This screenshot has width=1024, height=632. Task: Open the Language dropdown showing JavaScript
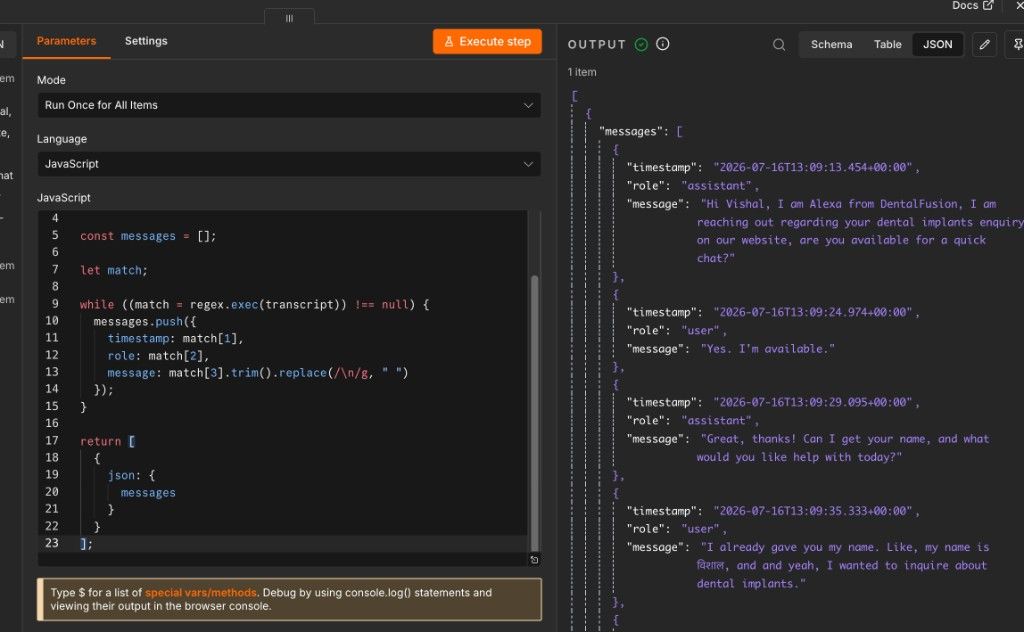point(289,164)
